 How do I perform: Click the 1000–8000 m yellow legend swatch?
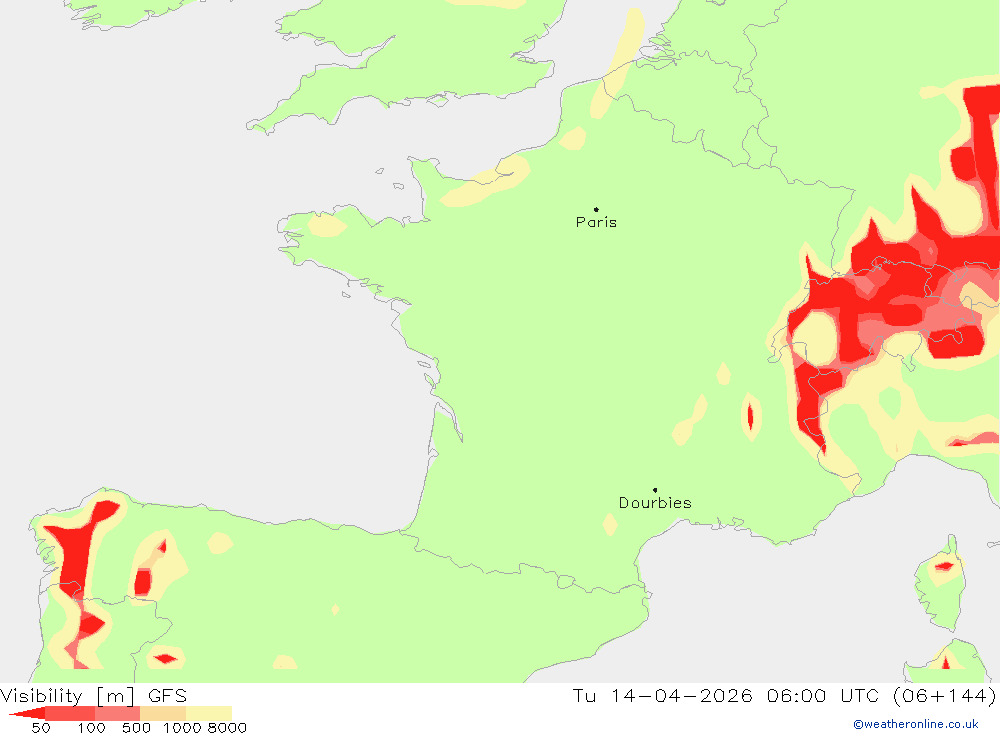tap(209, 713)
